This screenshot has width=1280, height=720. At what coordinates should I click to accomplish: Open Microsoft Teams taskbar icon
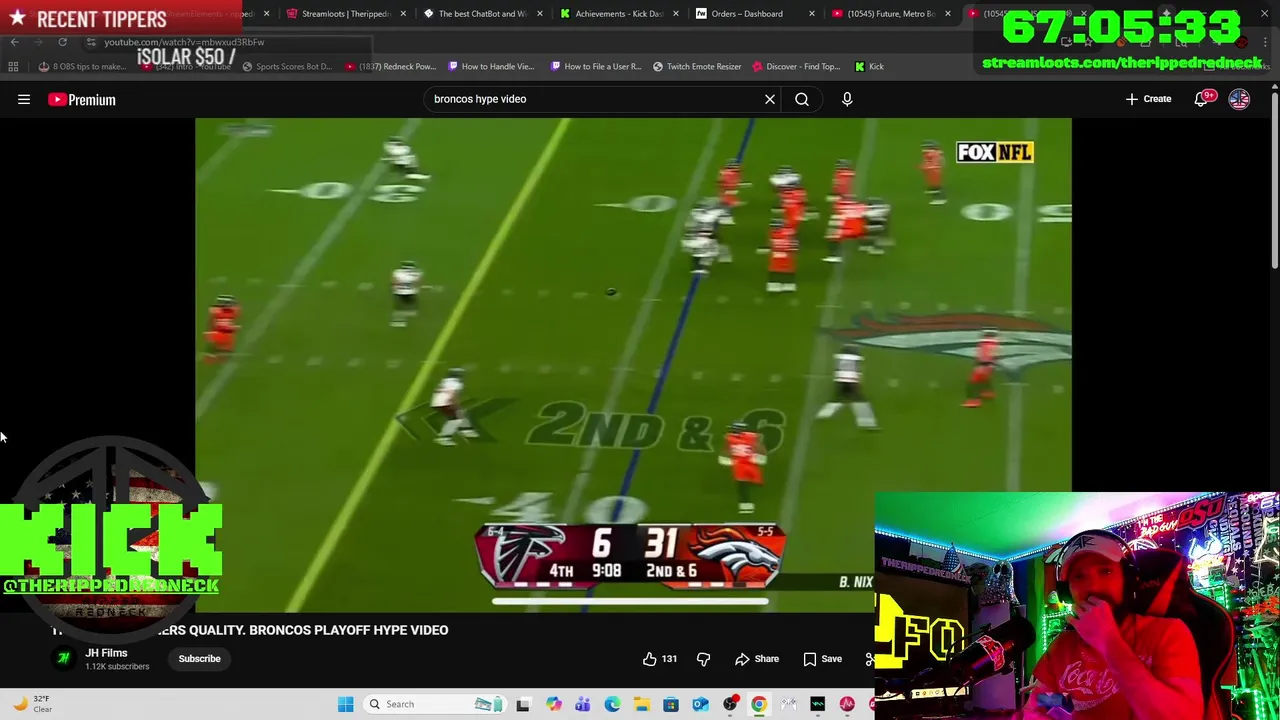coord(583,704)
